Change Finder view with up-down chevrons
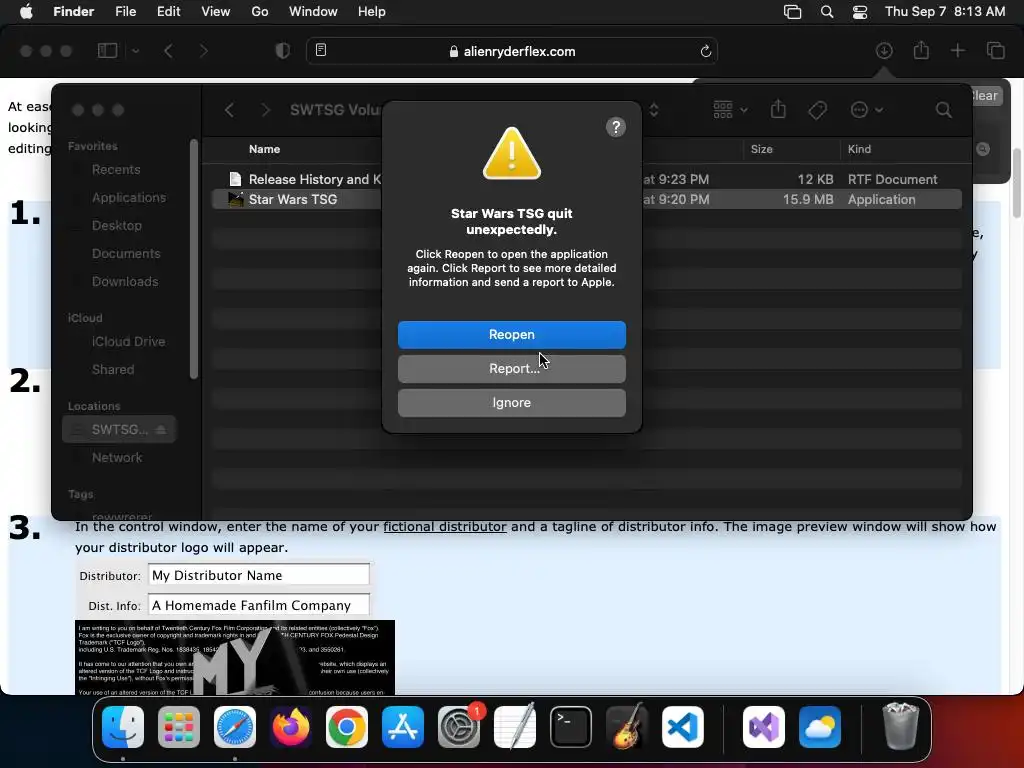 point(654,110)
